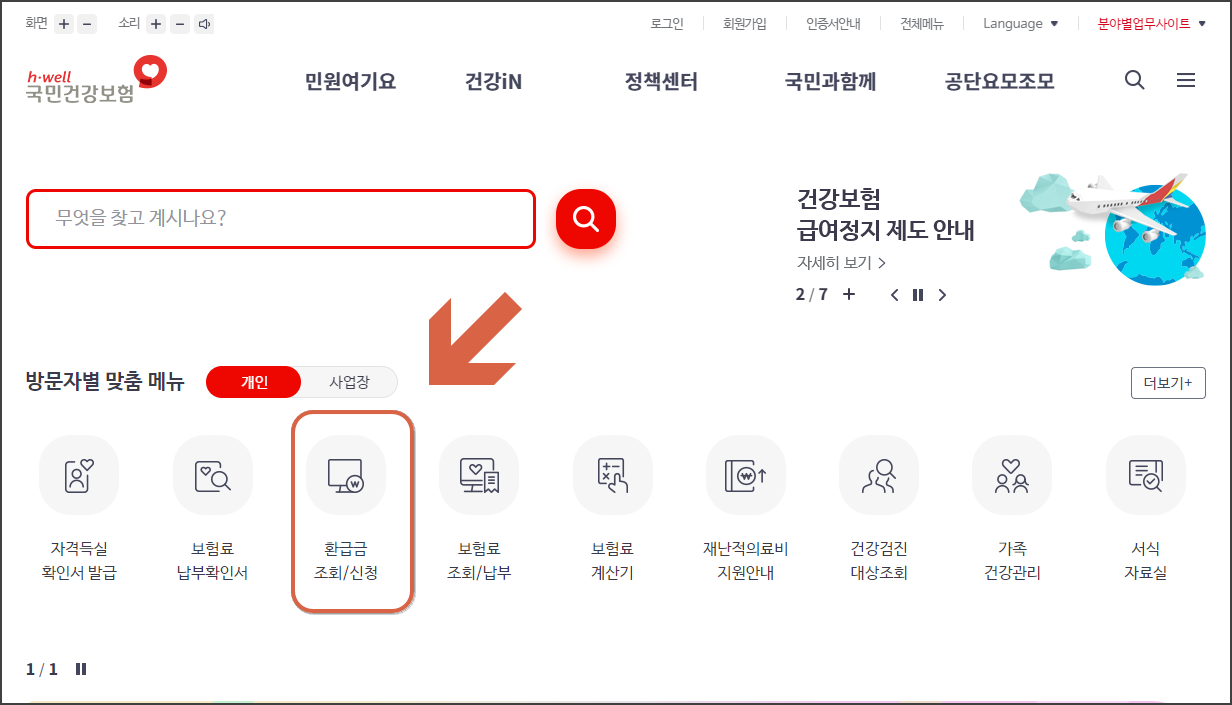Click the 로그인 link
1232x705 pixels.
point(666,23)
